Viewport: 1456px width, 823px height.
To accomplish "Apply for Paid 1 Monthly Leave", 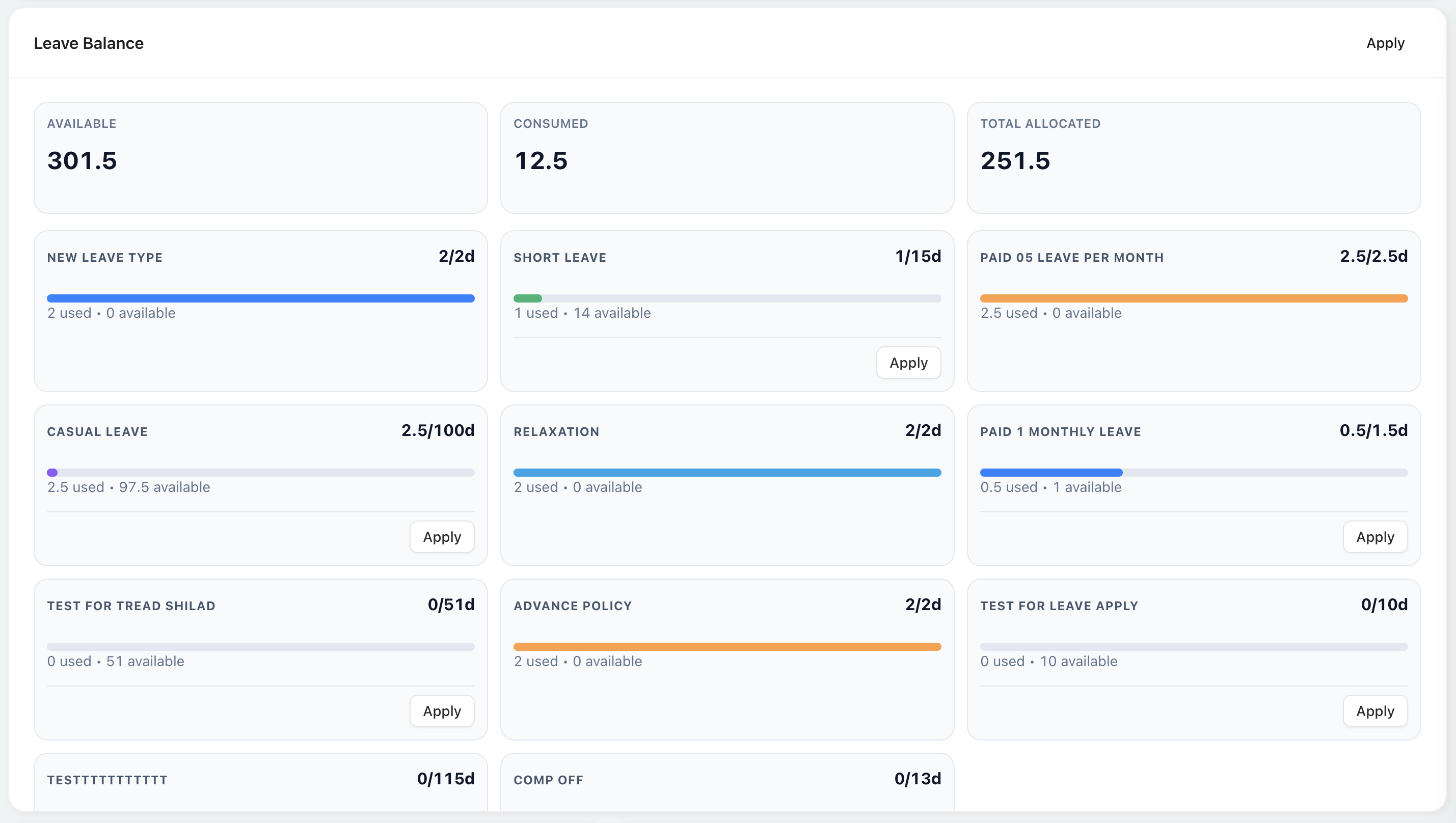I will coord(1374,536).
